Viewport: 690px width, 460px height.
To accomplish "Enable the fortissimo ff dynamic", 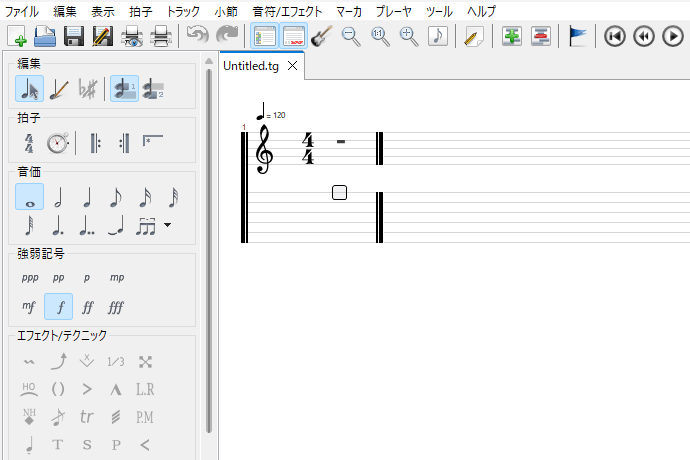I will pos(87,306).
